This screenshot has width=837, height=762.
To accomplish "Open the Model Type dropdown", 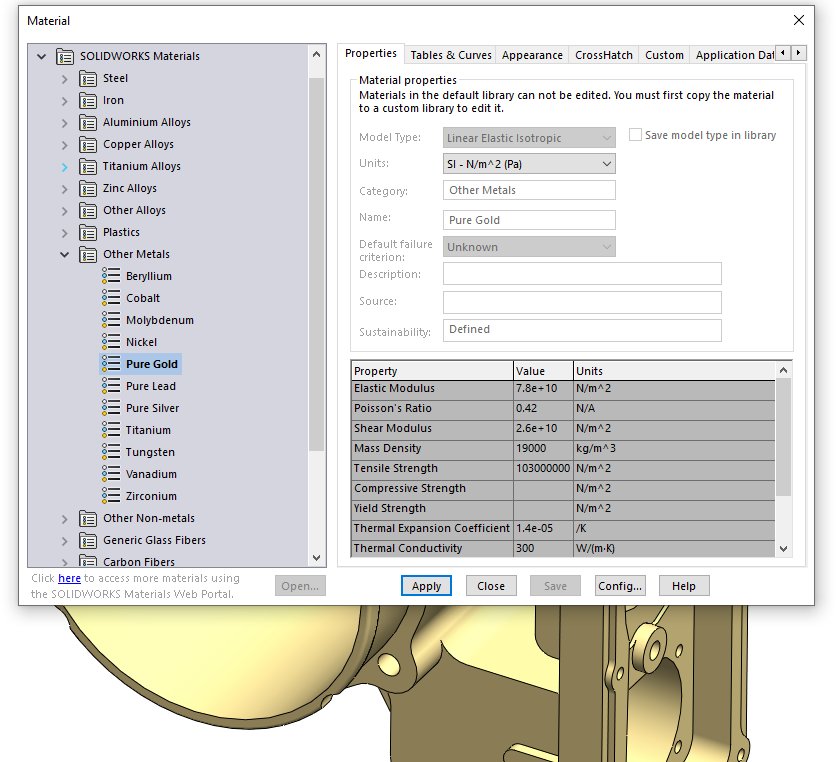I will (x=529, y=138).
